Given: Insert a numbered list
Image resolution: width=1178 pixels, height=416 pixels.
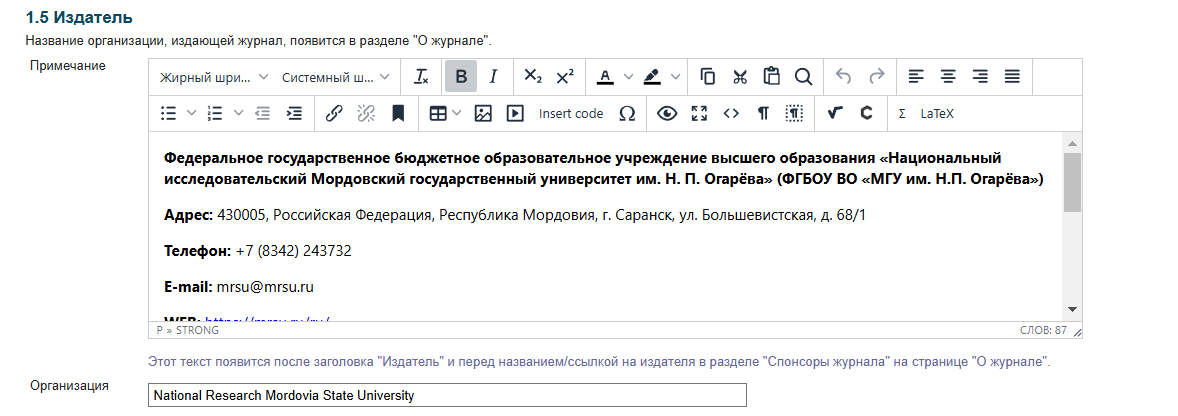Looking at the screenshot, I should [216, 113].
